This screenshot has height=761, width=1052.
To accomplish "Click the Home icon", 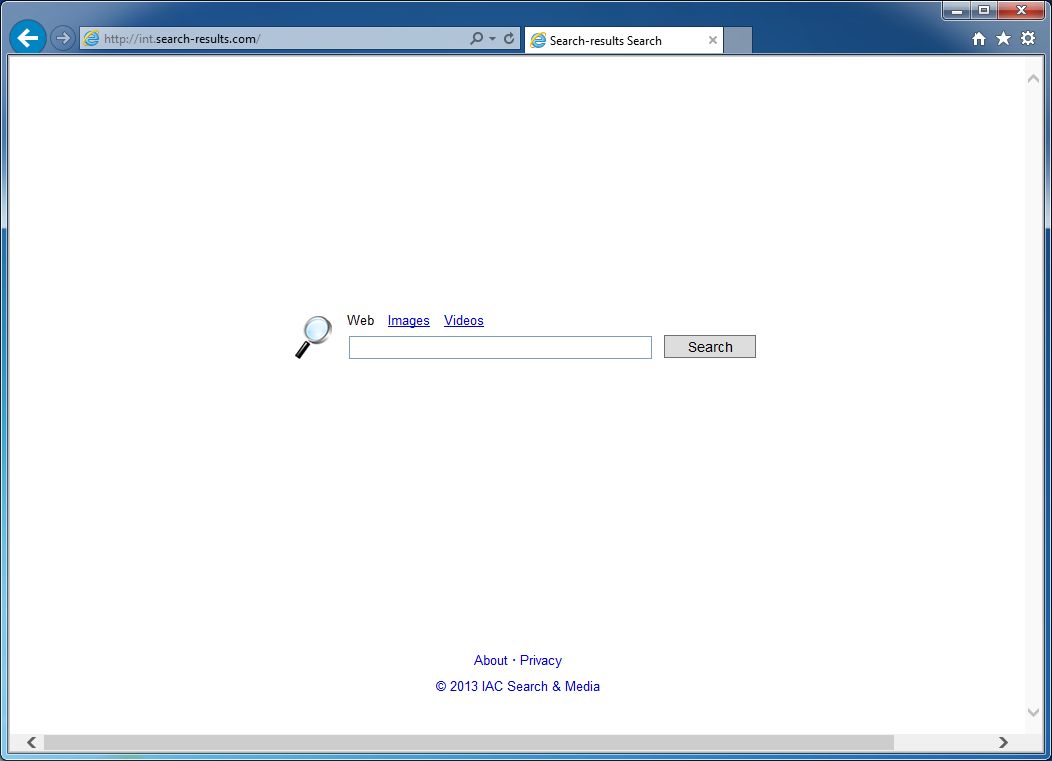I will [x=979, y=39].
